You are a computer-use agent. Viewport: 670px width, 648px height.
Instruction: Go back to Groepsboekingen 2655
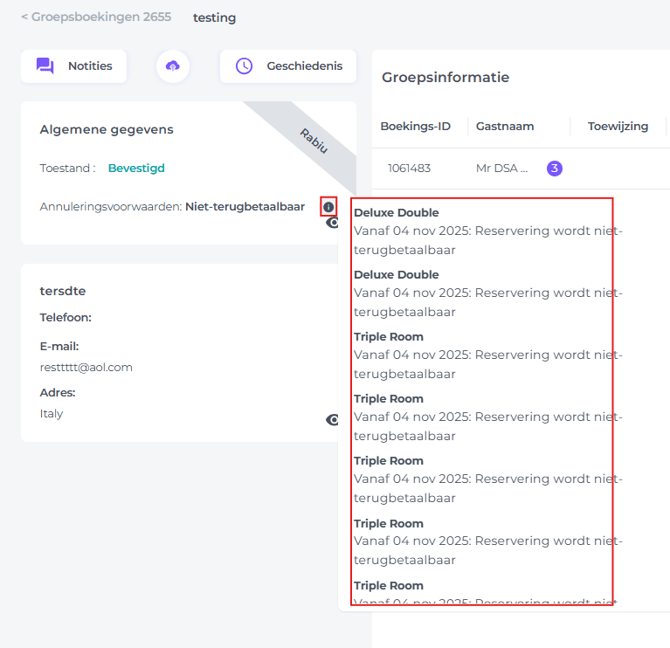click(x=96, y=17)
